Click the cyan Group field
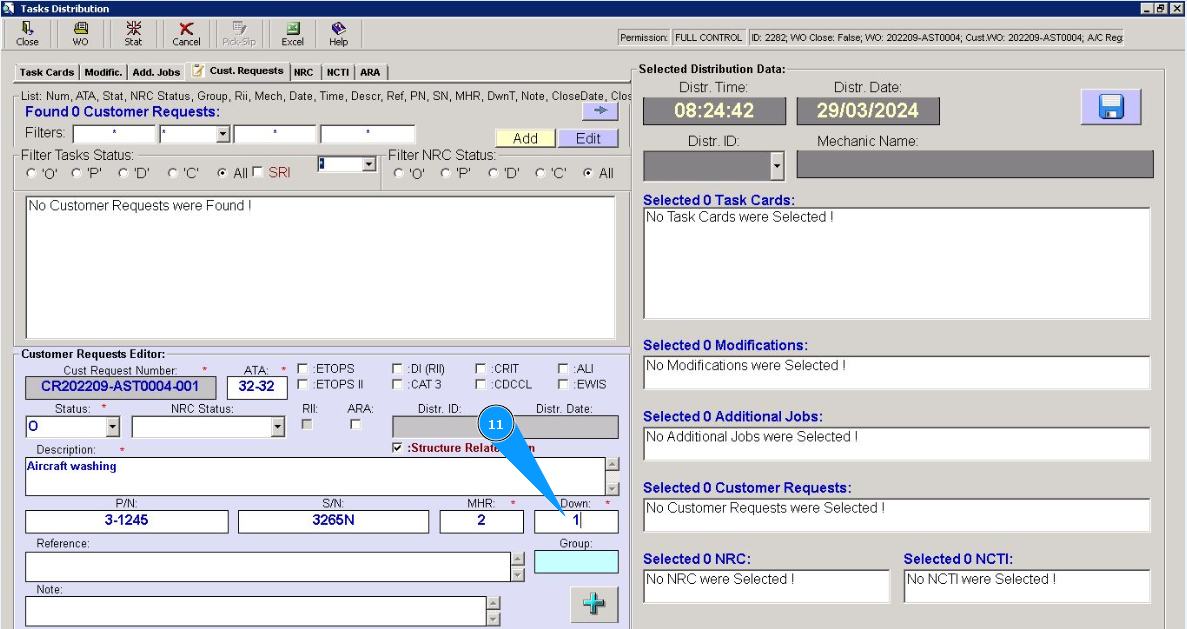Screen dimensions: 1187x629 pos(576,562)
